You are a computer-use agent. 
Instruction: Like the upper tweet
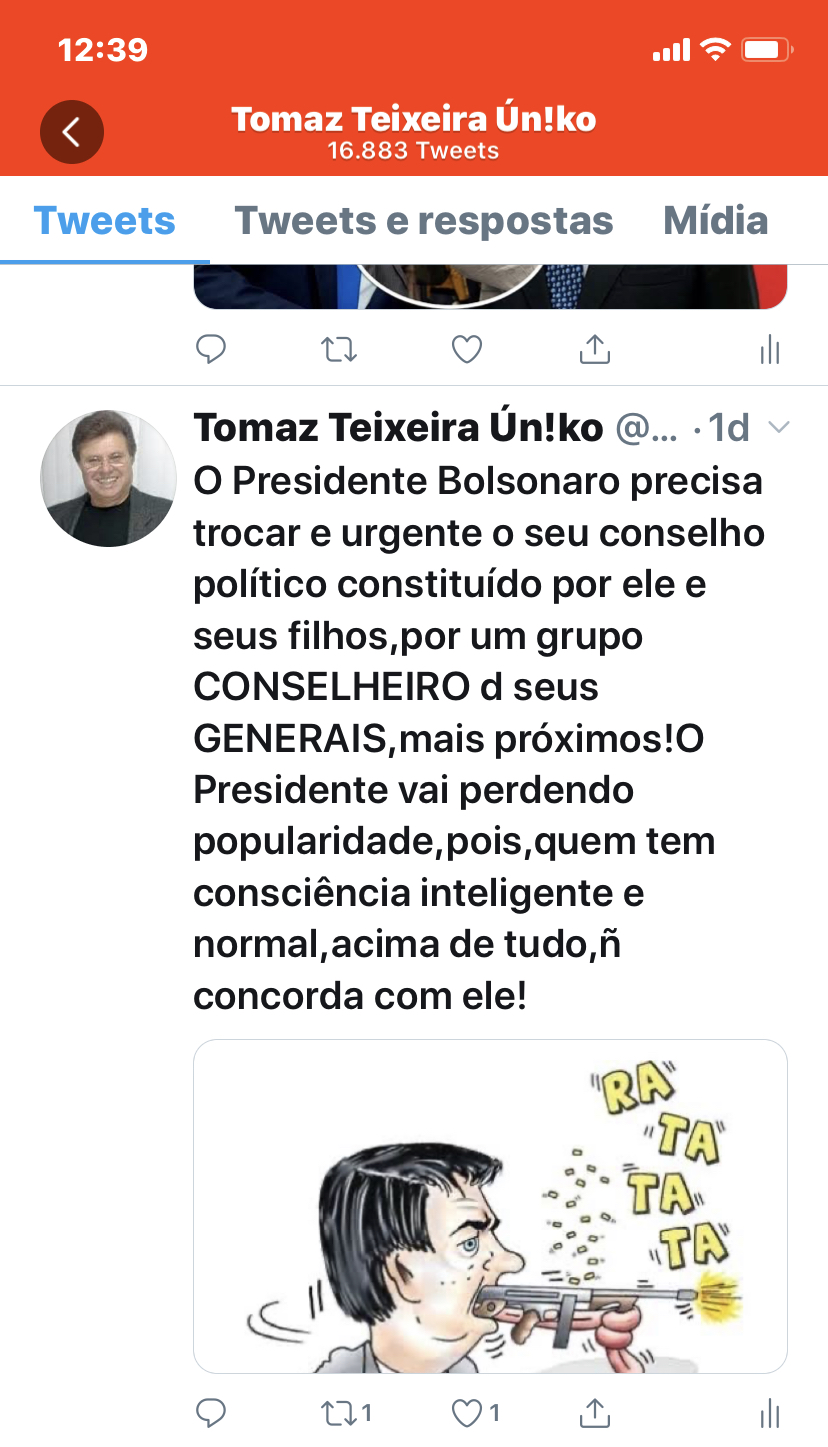point(467,349)
